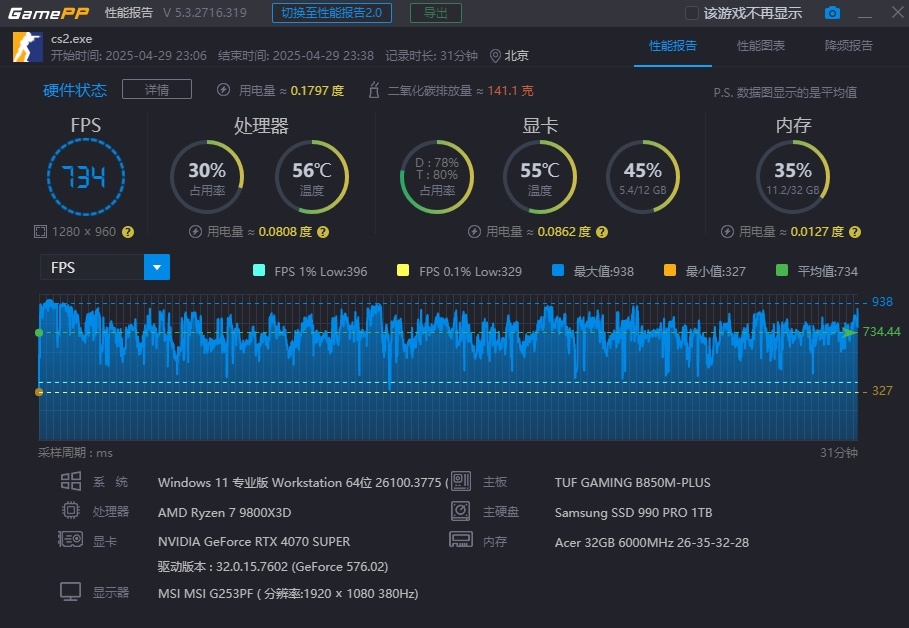Screen dimensions: 909x628
Task: Click the orange 最小值 legend swatch
Action: 670,270
